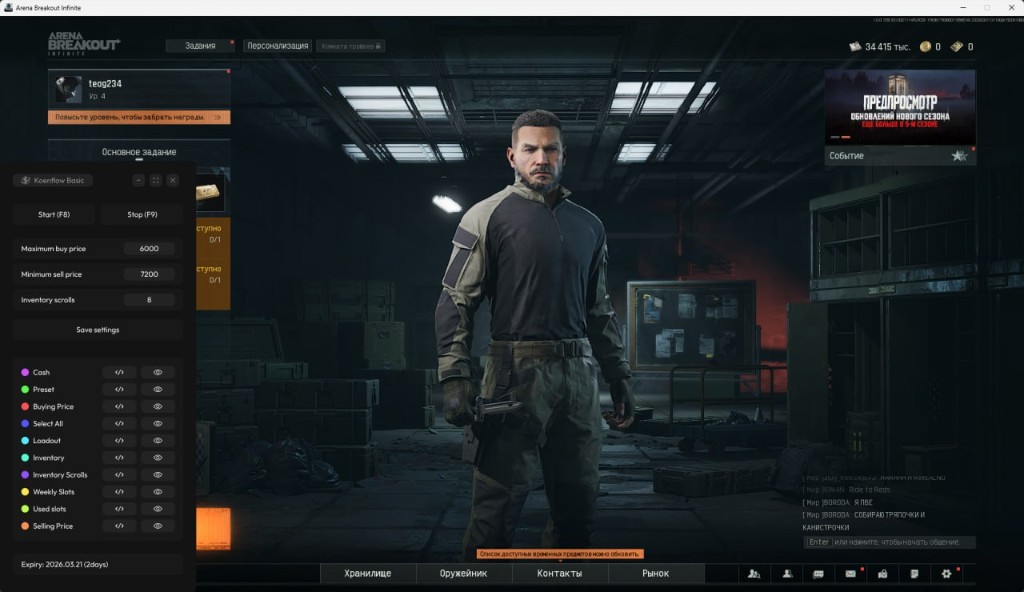The image size is (1024, 592).
Task: Click the green Preset color swatch
Action: tap(25, 389)
